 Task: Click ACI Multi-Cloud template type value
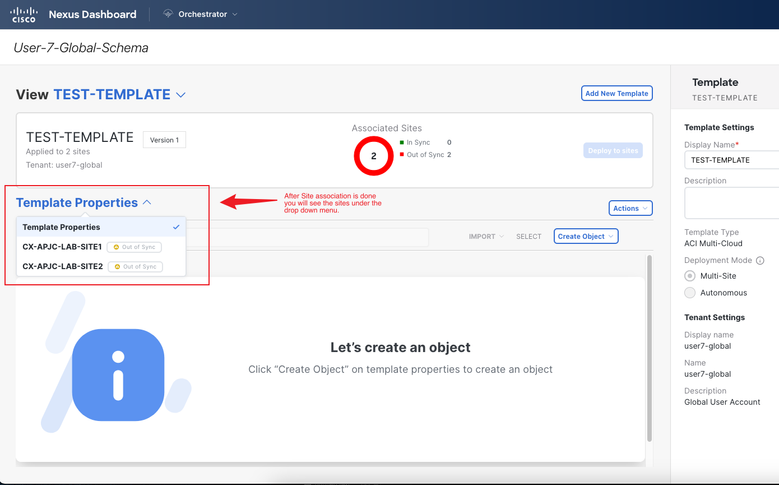[x=713, y=243]
